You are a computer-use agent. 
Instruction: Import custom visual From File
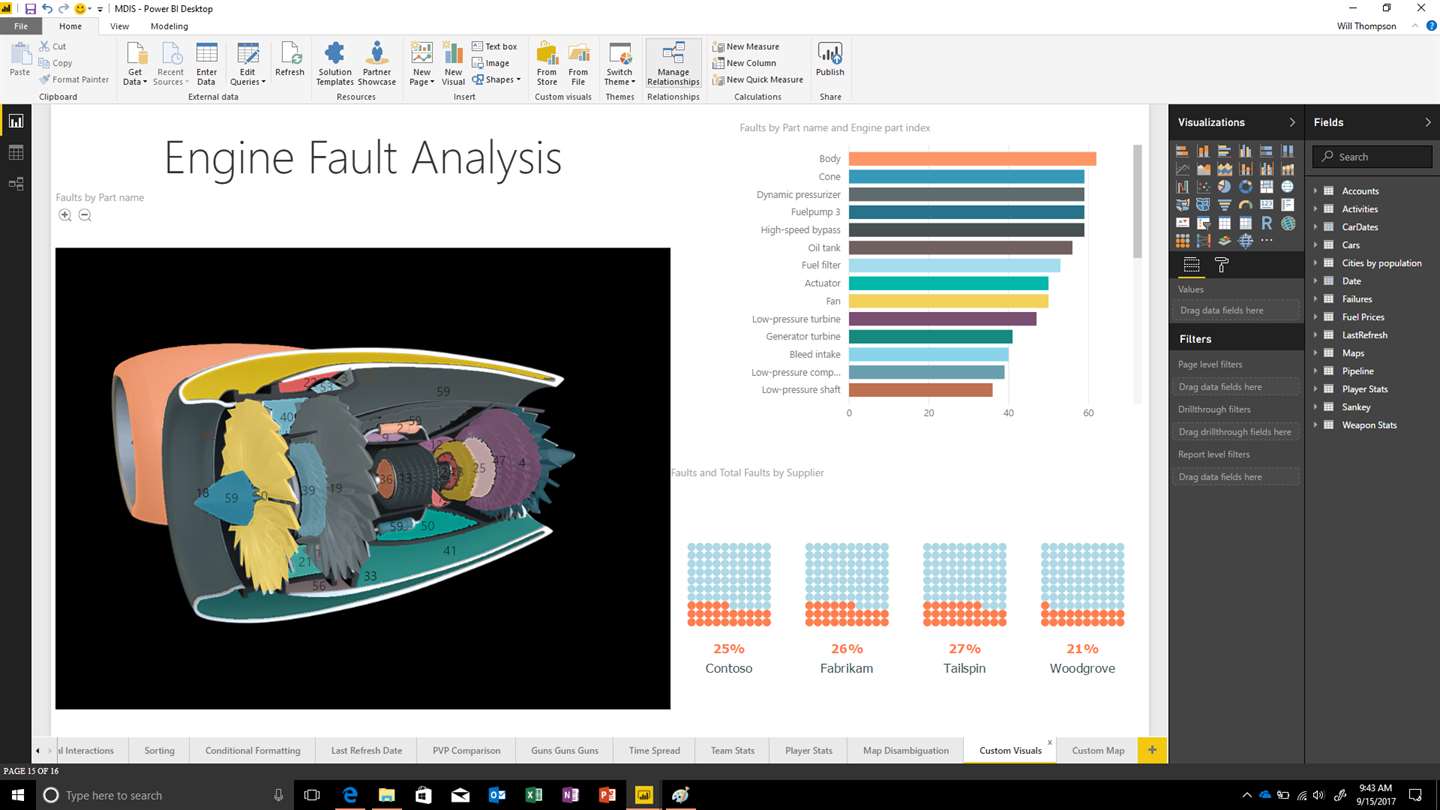(x=578, y=64)
